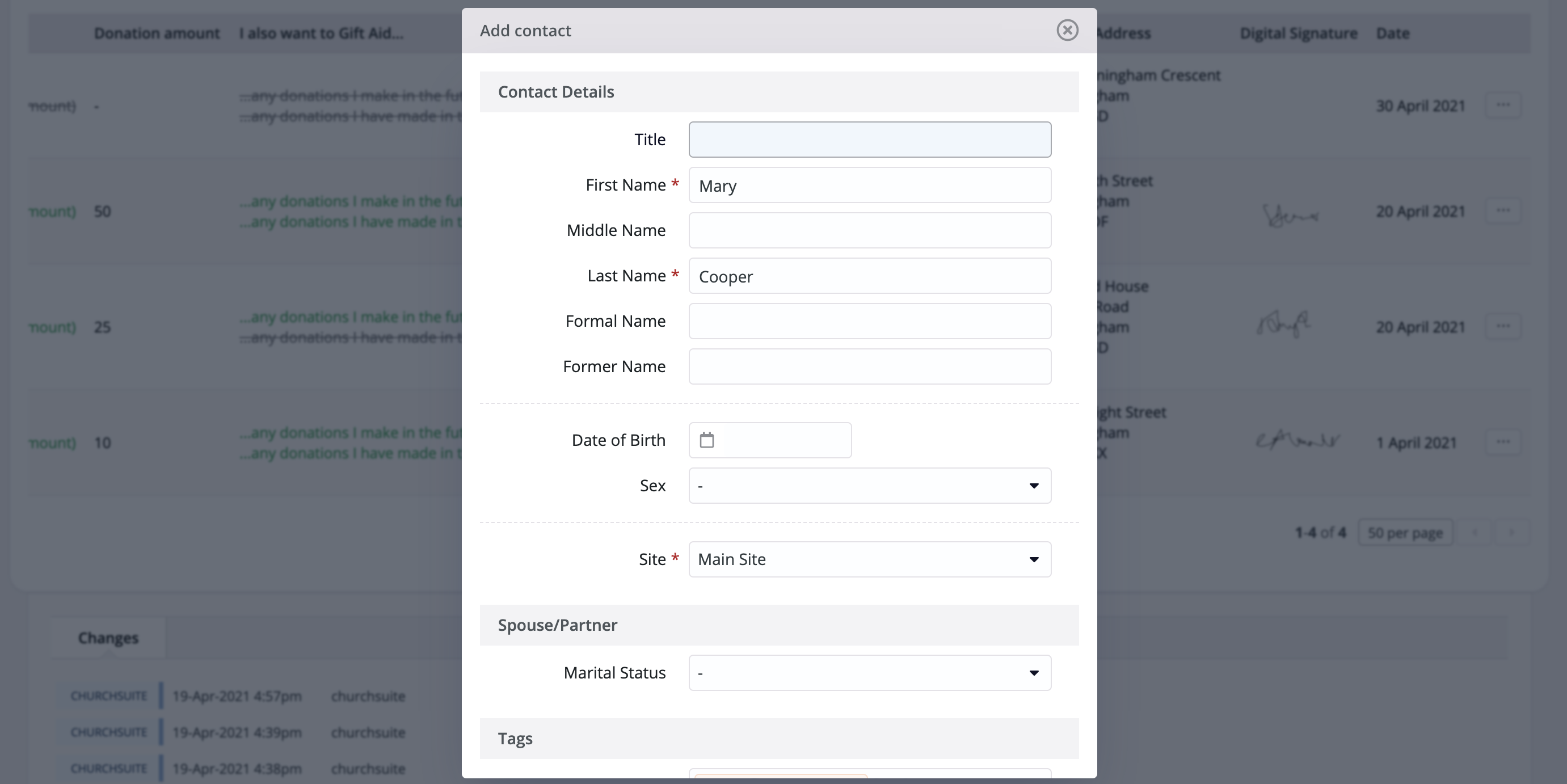1567x784 pixels.
Task: Open the actions menu for the 1 April 2021 row
Action: pos(1502,443)
